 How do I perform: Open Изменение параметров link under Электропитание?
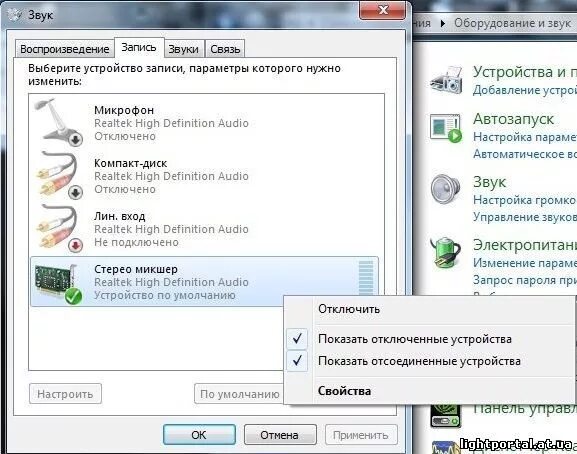pos(525,263)
